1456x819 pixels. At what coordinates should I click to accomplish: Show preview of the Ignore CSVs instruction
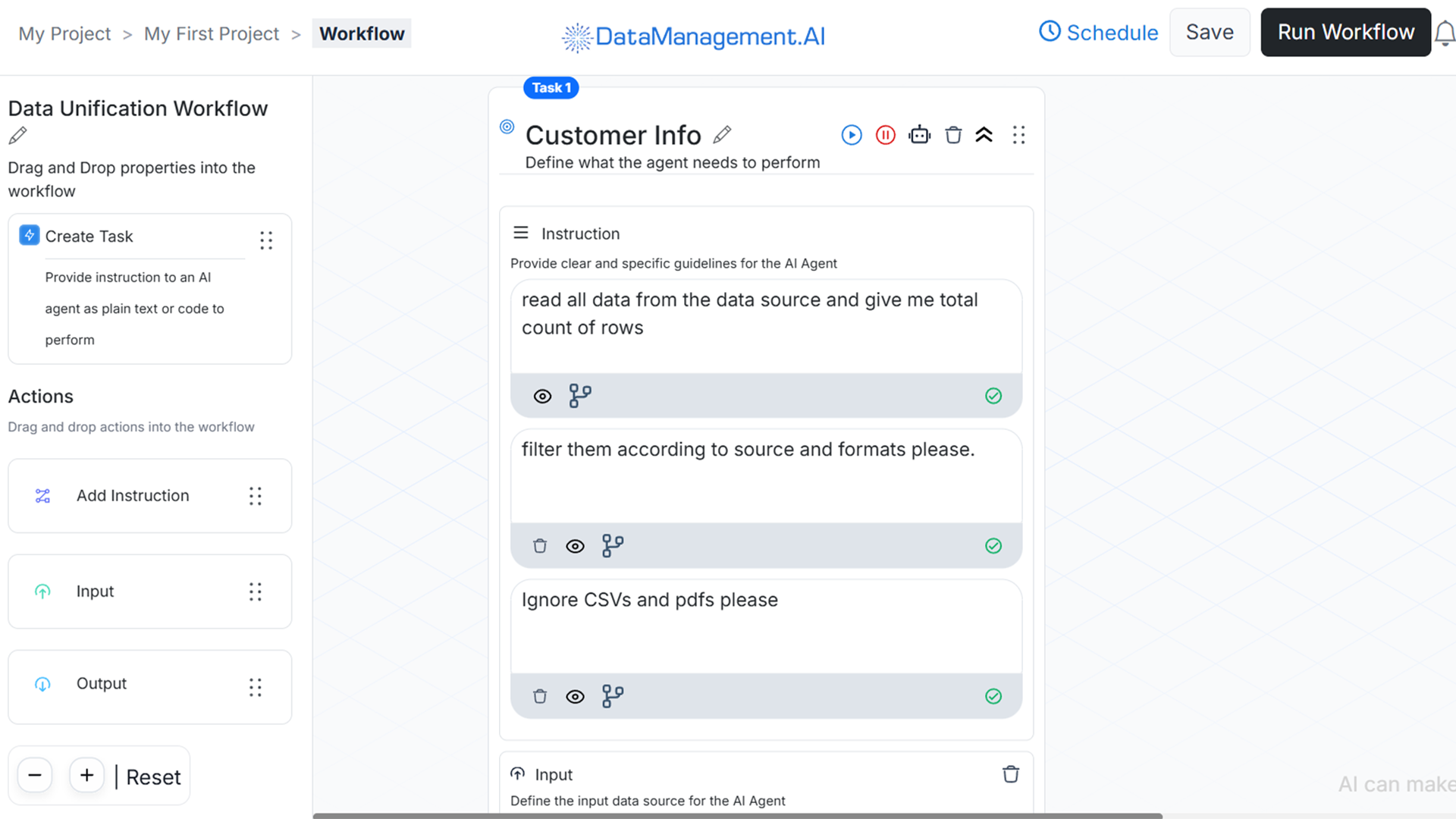click(575, 695)
